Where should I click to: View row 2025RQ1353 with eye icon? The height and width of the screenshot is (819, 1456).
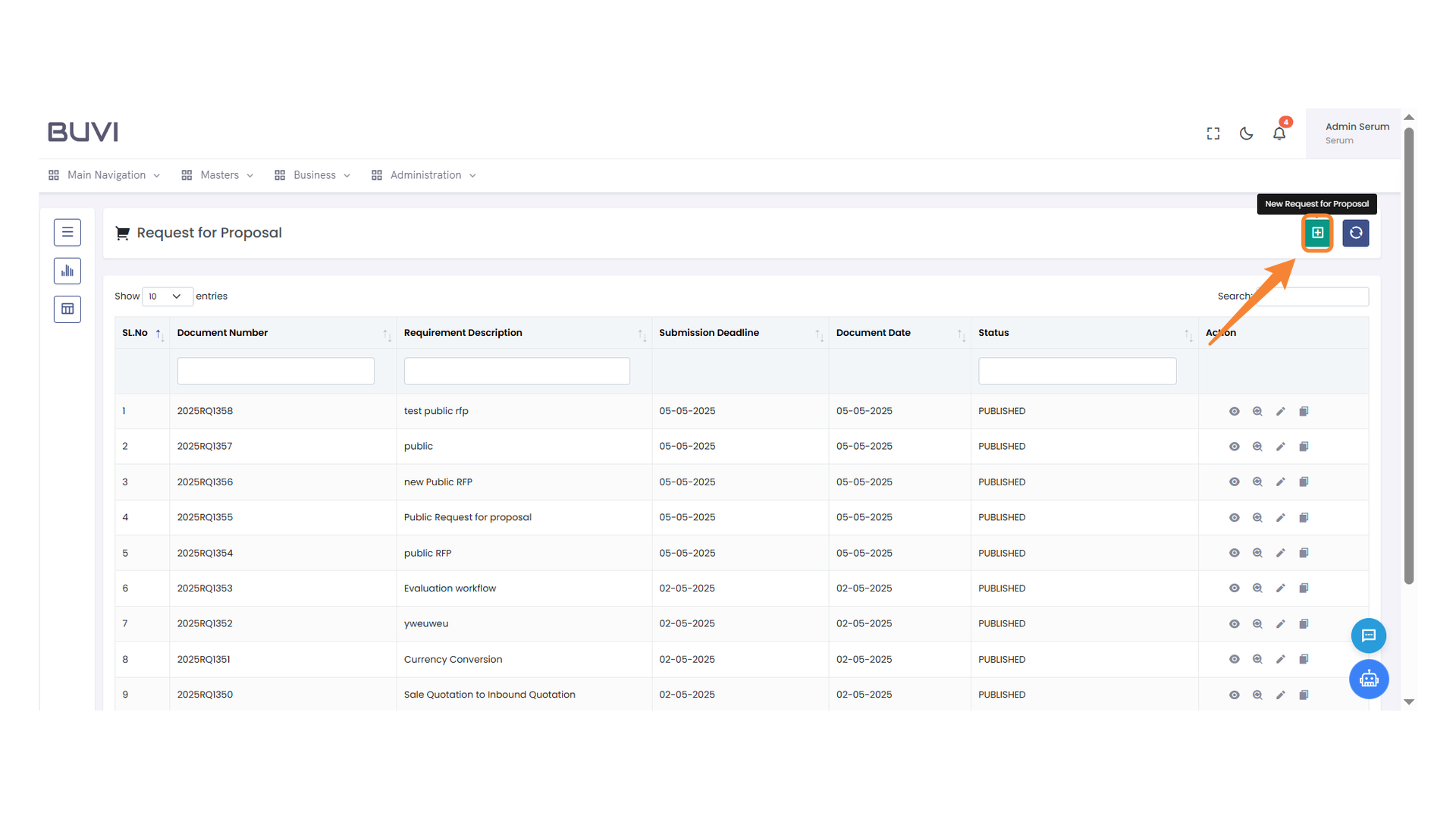1234,588
